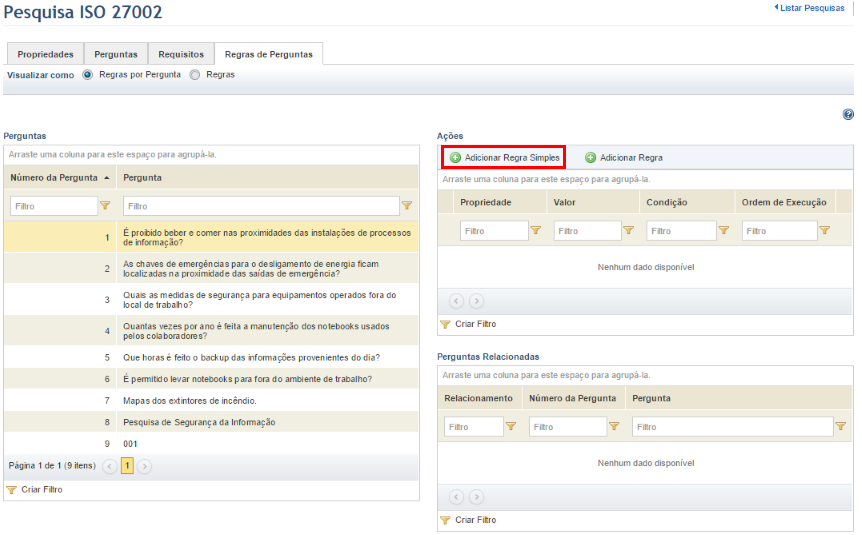Go to next page in Perguntas pager

(145, 466)
